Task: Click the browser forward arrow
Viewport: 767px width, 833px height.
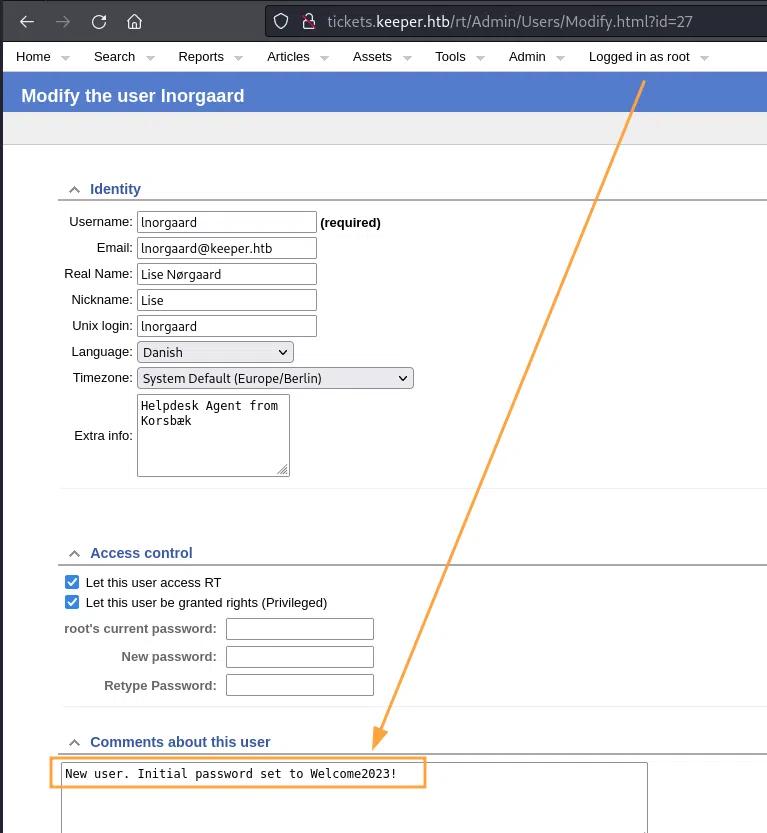Action: pyautogui.click(x=63, y=21)
